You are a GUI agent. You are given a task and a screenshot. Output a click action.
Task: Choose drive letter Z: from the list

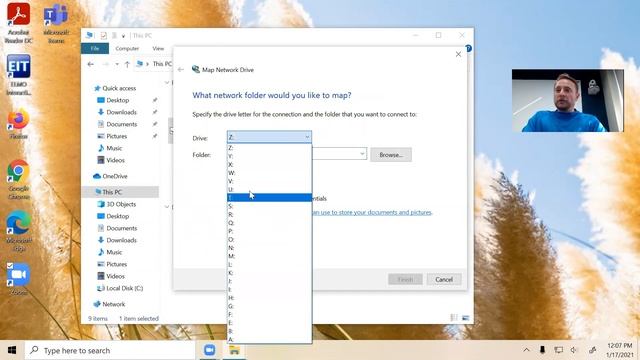[269, 148]
